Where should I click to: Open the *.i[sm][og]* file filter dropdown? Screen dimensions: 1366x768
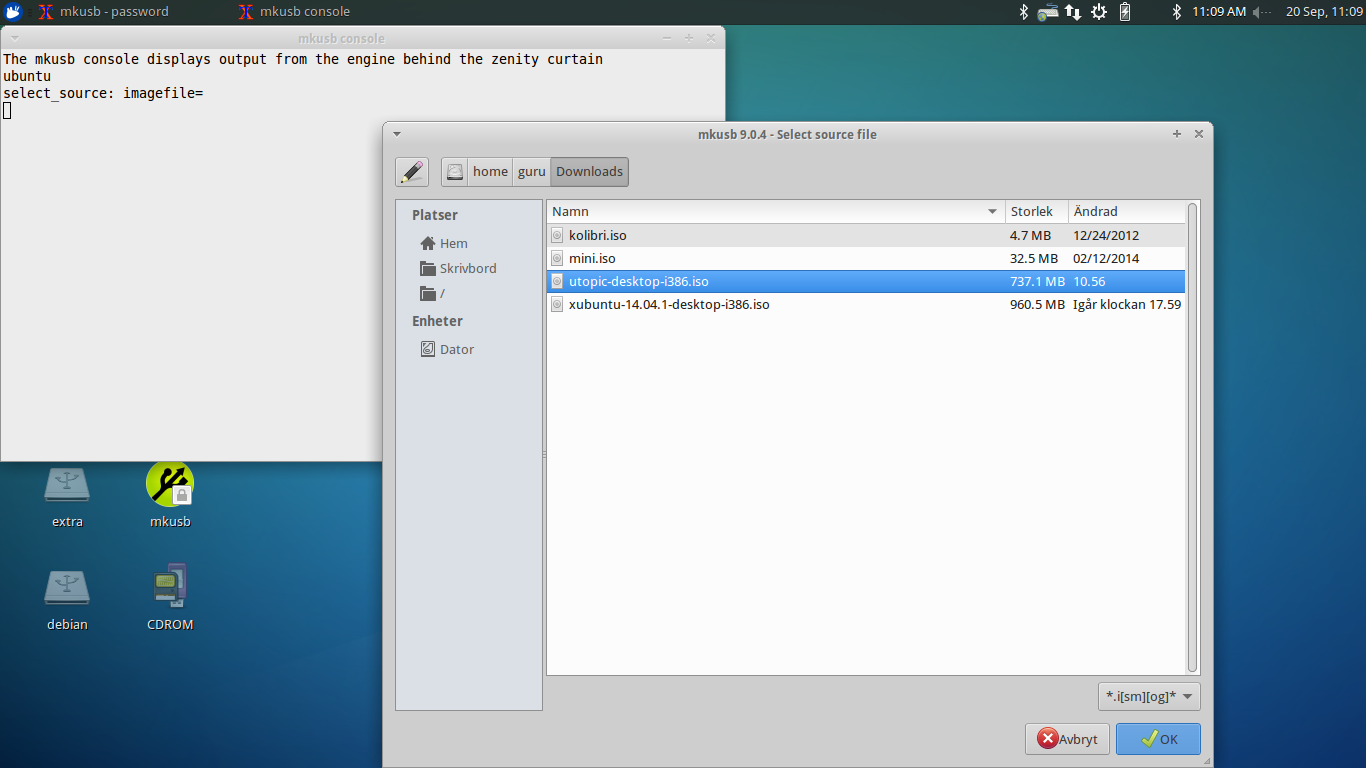(x=1148, y=697)
